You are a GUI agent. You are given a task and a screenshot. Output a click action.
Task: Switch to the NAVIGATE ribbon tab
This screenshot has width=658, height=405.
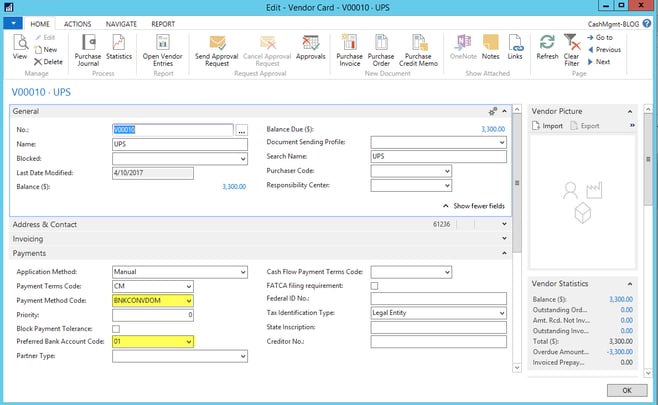pos(121,24)
